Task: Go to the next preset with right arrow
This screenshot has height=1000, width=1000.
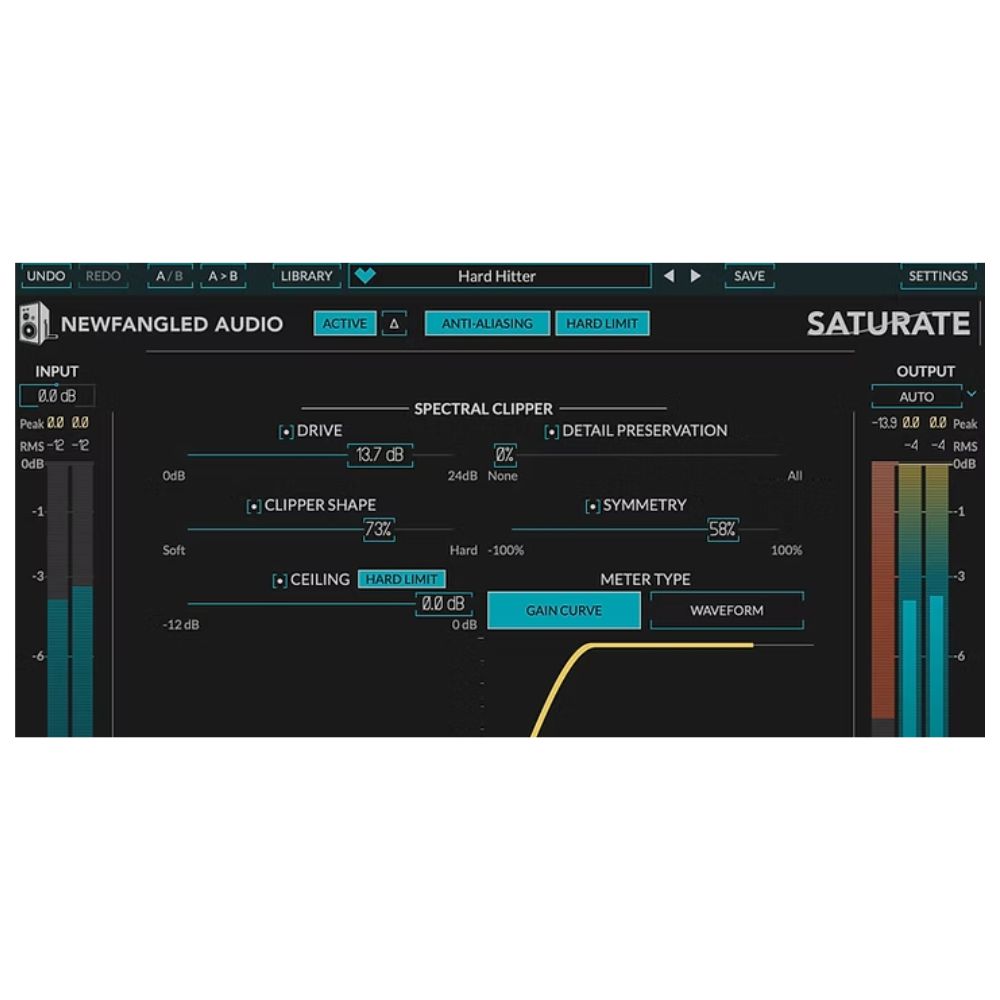Action: click(696, 276)
